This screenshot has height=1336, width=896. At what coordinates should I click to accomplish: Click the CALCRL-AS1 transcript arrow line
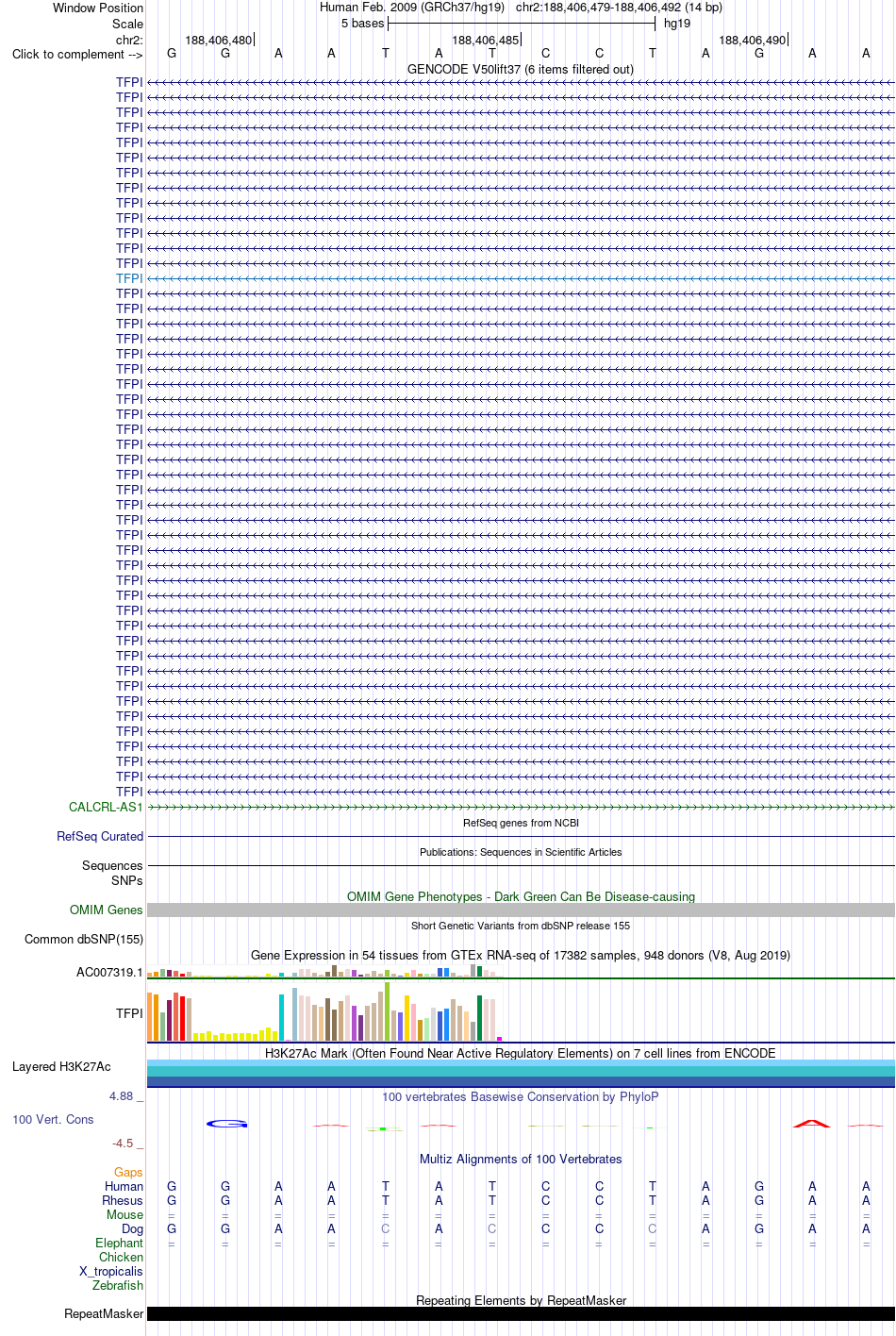[521, 807]
